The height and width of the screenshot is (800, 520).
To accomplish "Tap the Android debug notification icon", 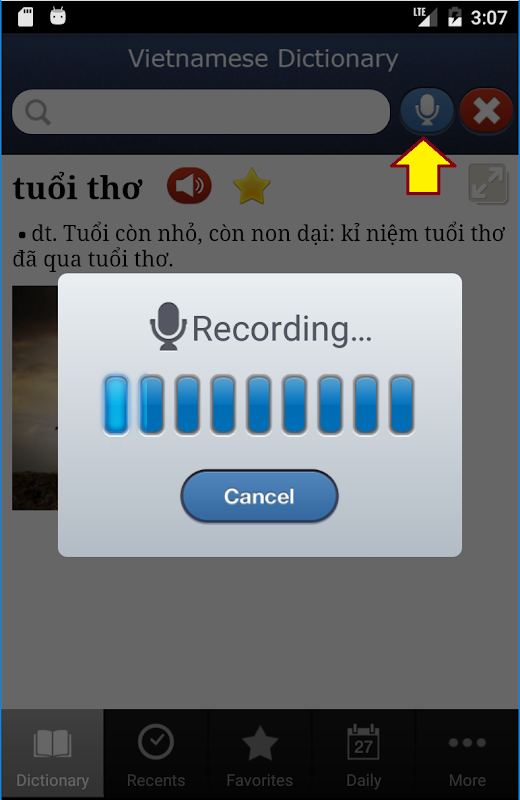I will [x=58, y=16].
